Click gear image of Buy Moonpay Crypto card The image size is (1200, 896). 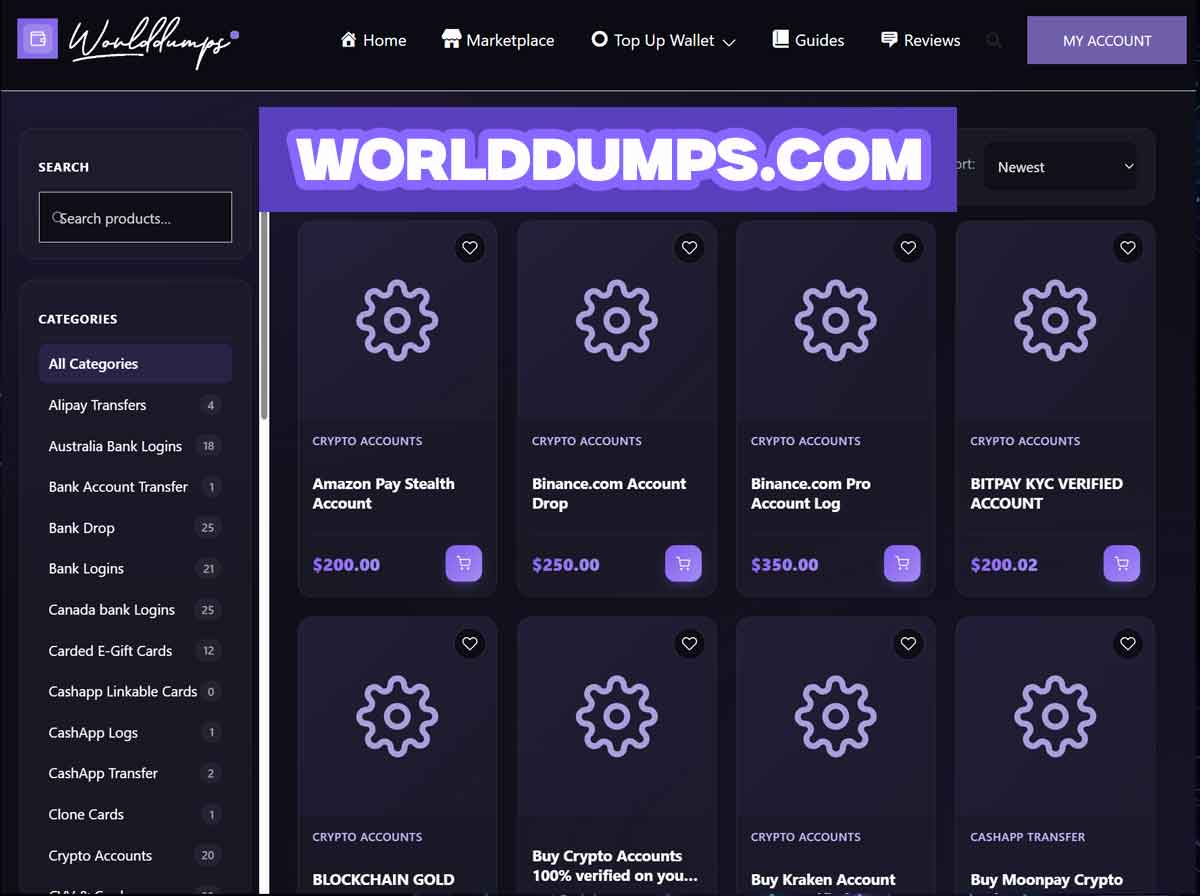click(x=1055, y=716)
